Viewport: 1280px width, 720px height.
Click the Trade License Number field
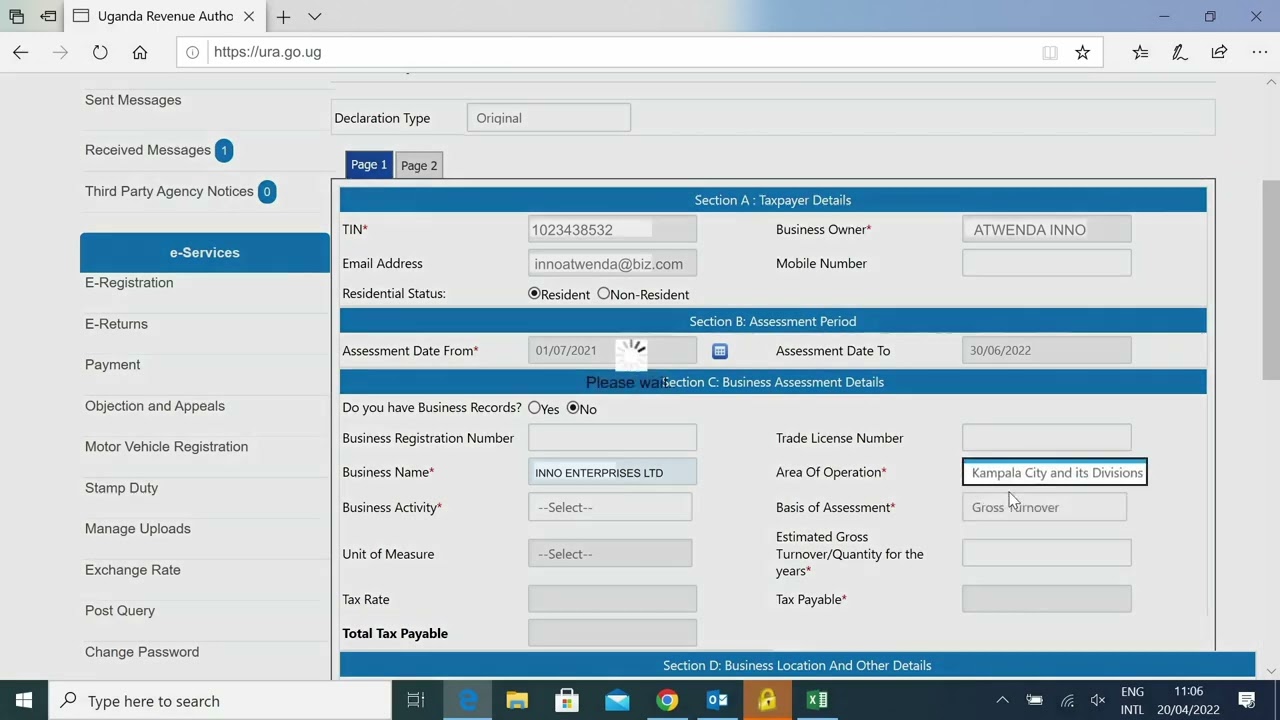(1046, 438)
